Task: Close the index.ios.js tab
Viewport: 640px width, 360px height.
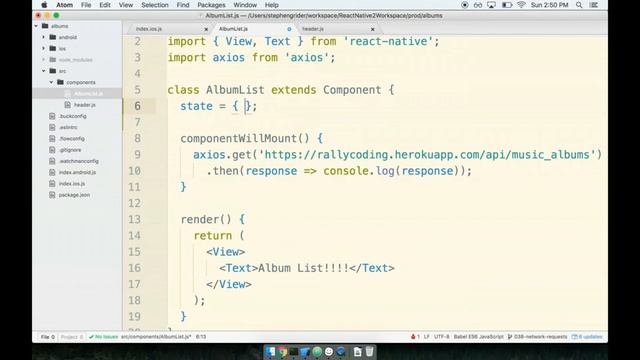Action: tap(206, 29)
